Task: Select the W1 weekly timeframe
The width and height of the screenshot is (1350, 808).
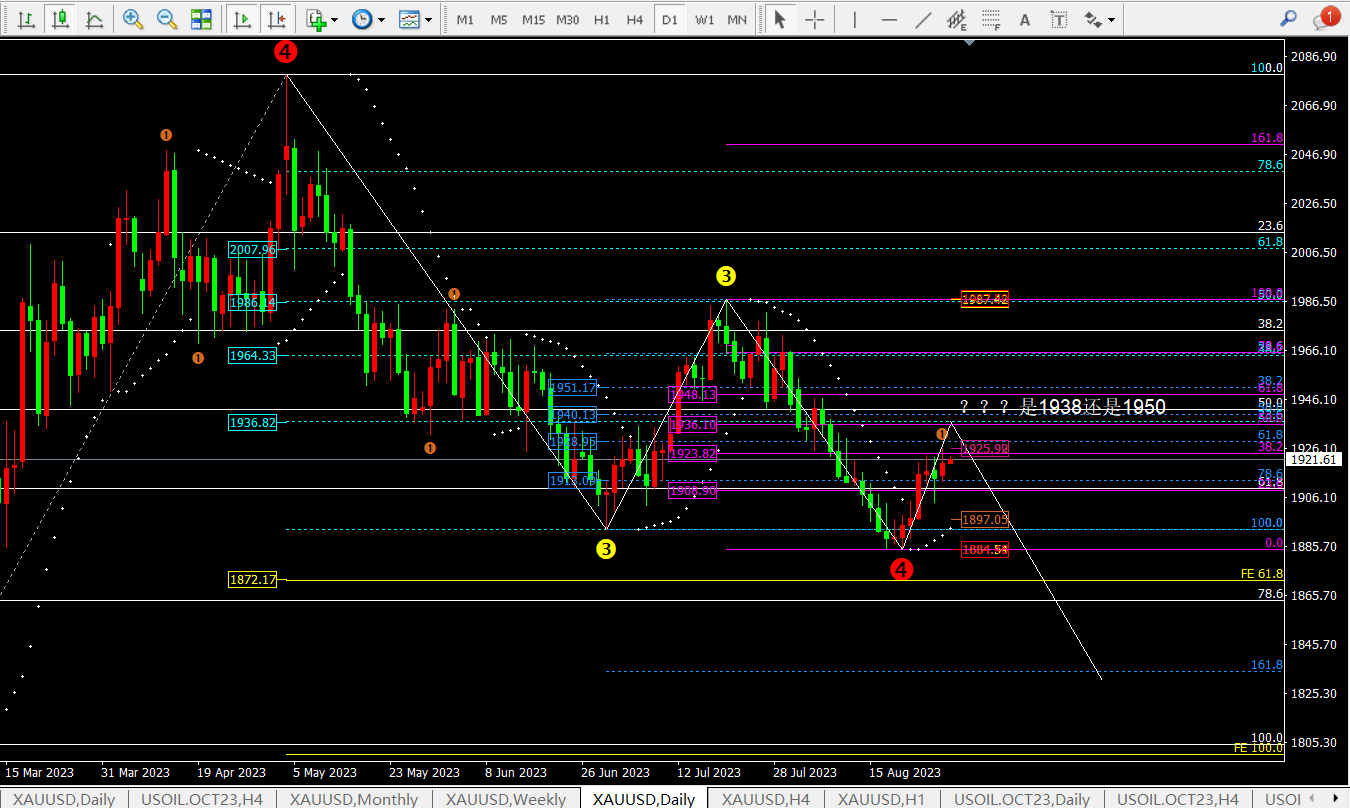Action: [704, 19]
